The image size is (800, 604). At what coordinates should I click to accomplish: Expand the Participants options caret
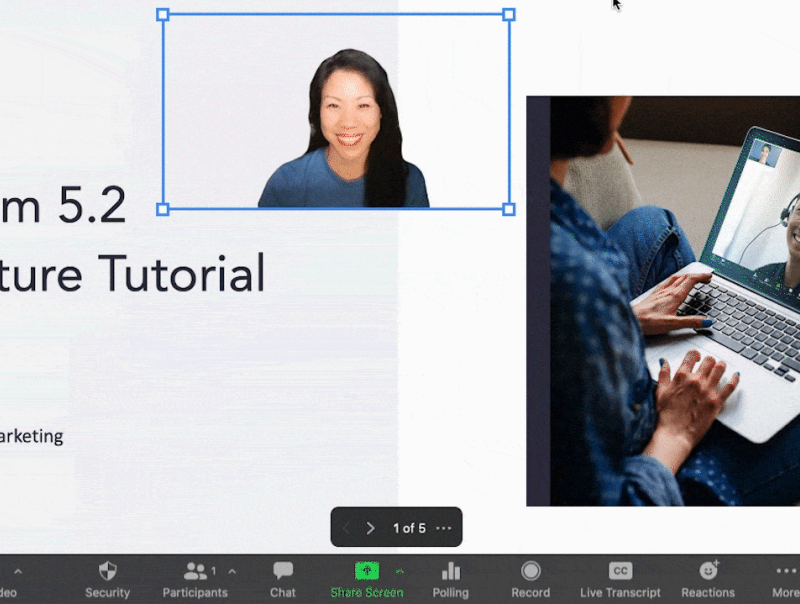[232, 572]
